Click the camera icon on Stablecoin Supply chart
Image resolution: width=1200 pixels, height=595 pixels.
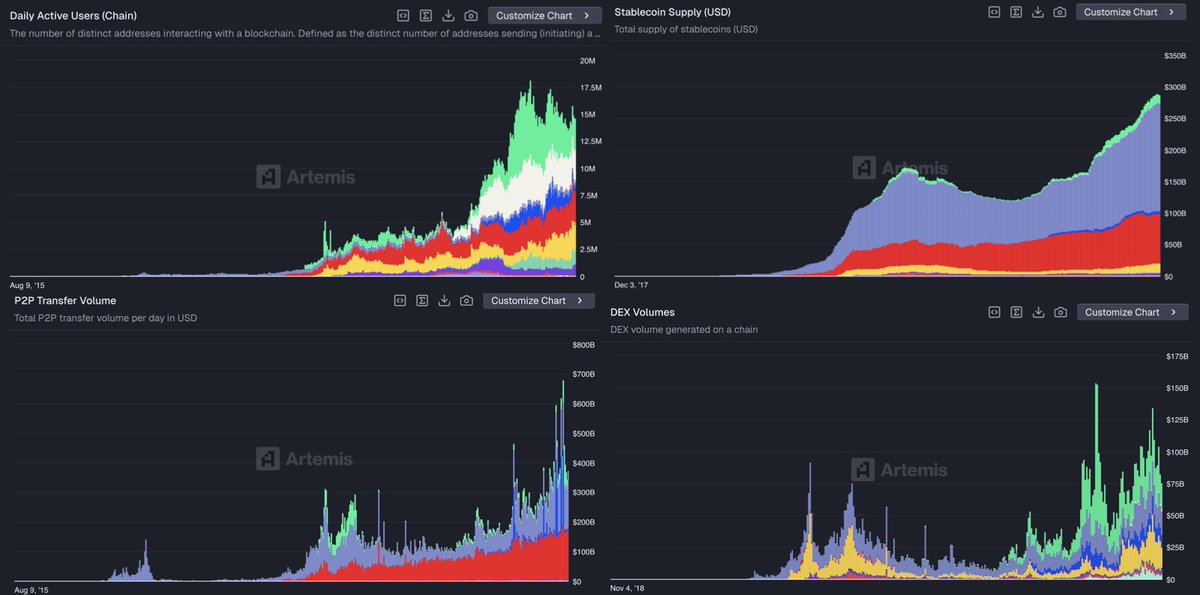[x=1060, y=12]
